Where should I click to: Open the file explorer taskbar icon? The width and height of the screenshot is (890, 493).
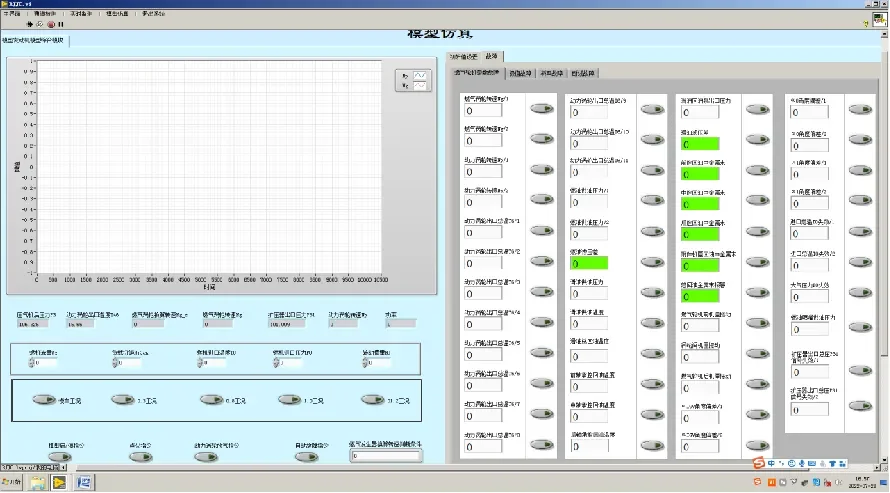click(x=38, y=482)
